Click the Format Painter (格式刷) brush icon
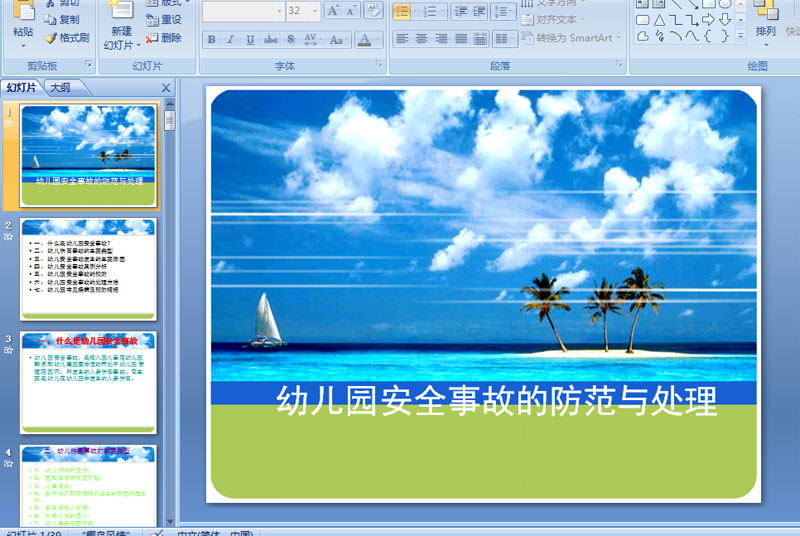This screenshot has height=536, width=800. point(51,38)
